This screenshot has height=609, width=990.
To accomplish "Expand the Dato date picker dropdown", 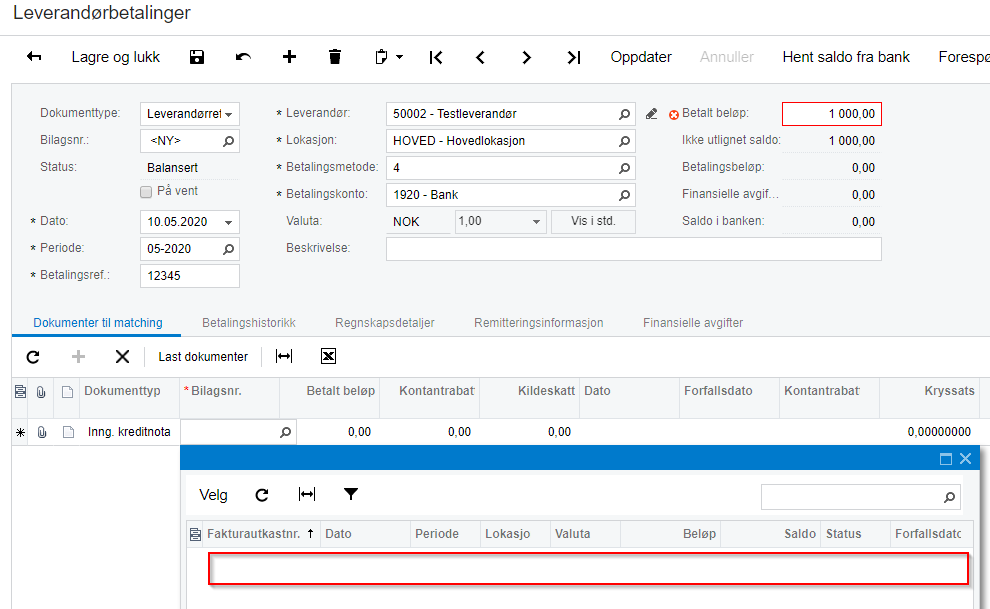I will click(x=229, y=222).
